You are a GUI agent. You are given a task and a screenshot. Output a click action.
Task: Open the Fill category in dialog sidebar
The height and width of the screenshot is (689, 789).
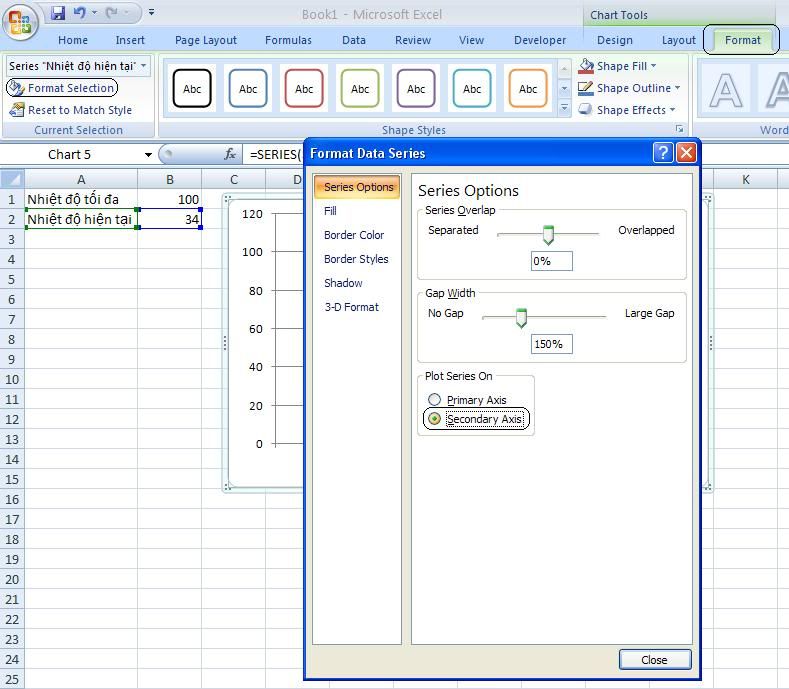(330, 211)
